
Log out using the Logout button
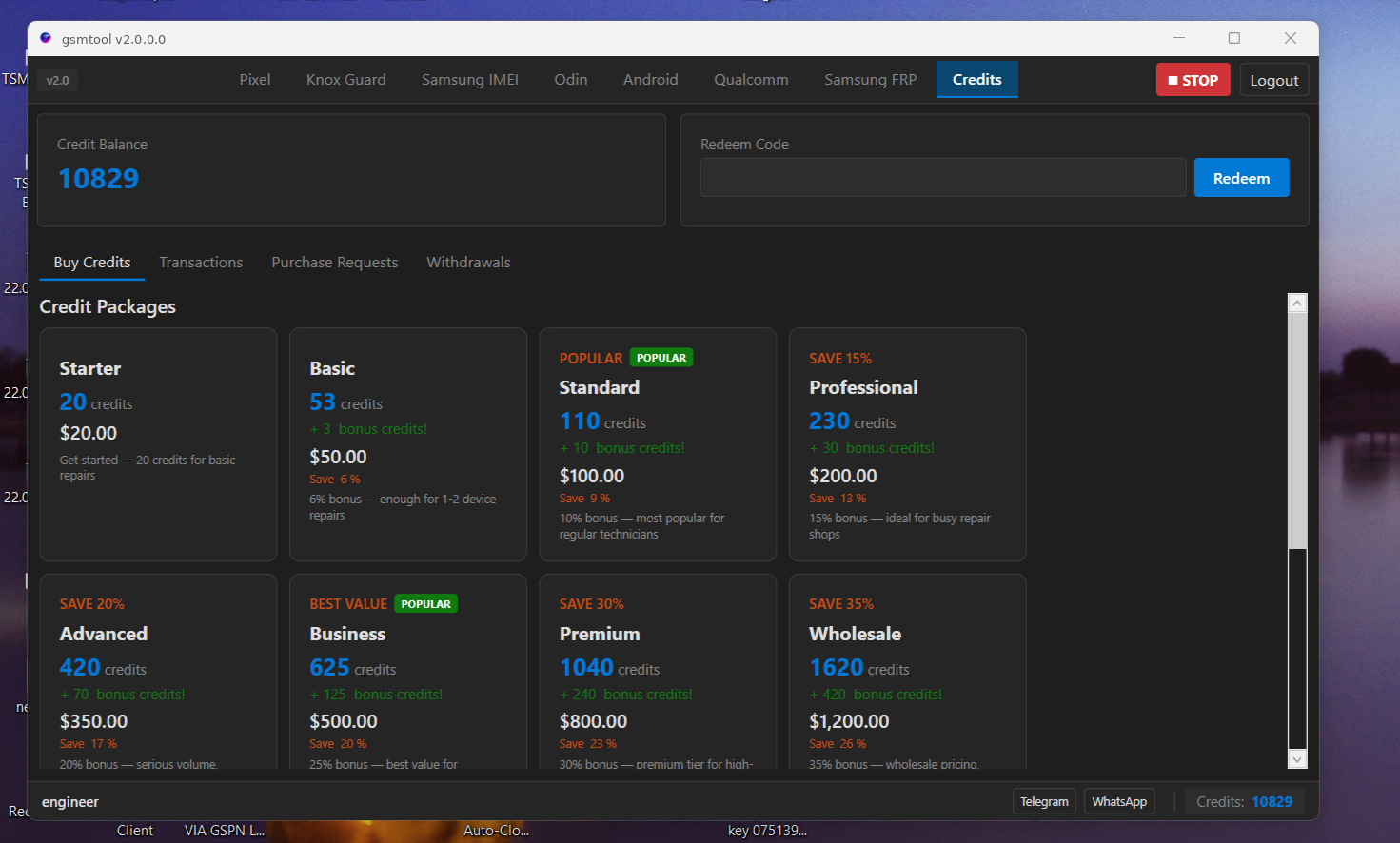[x=1274, y=80]
